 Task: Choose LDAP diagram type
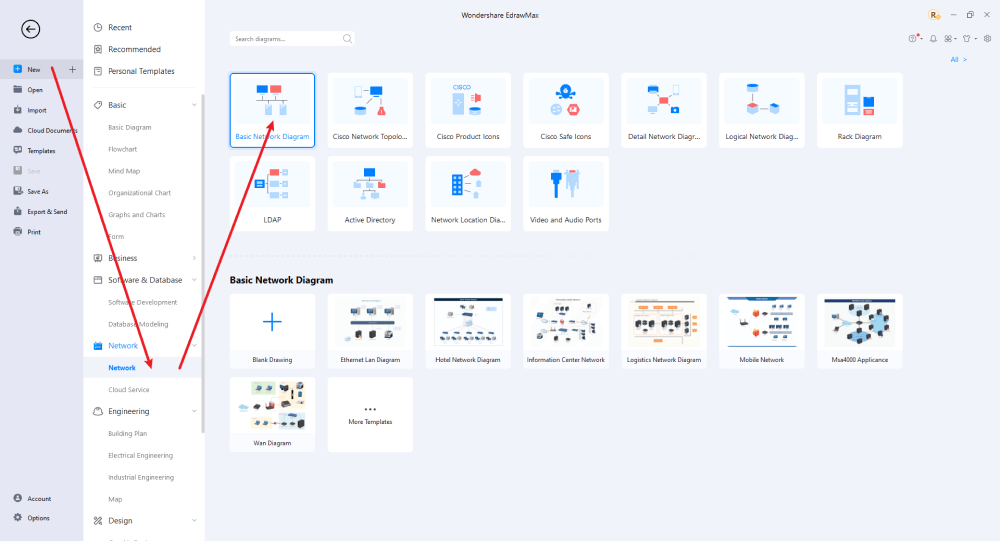272,194
